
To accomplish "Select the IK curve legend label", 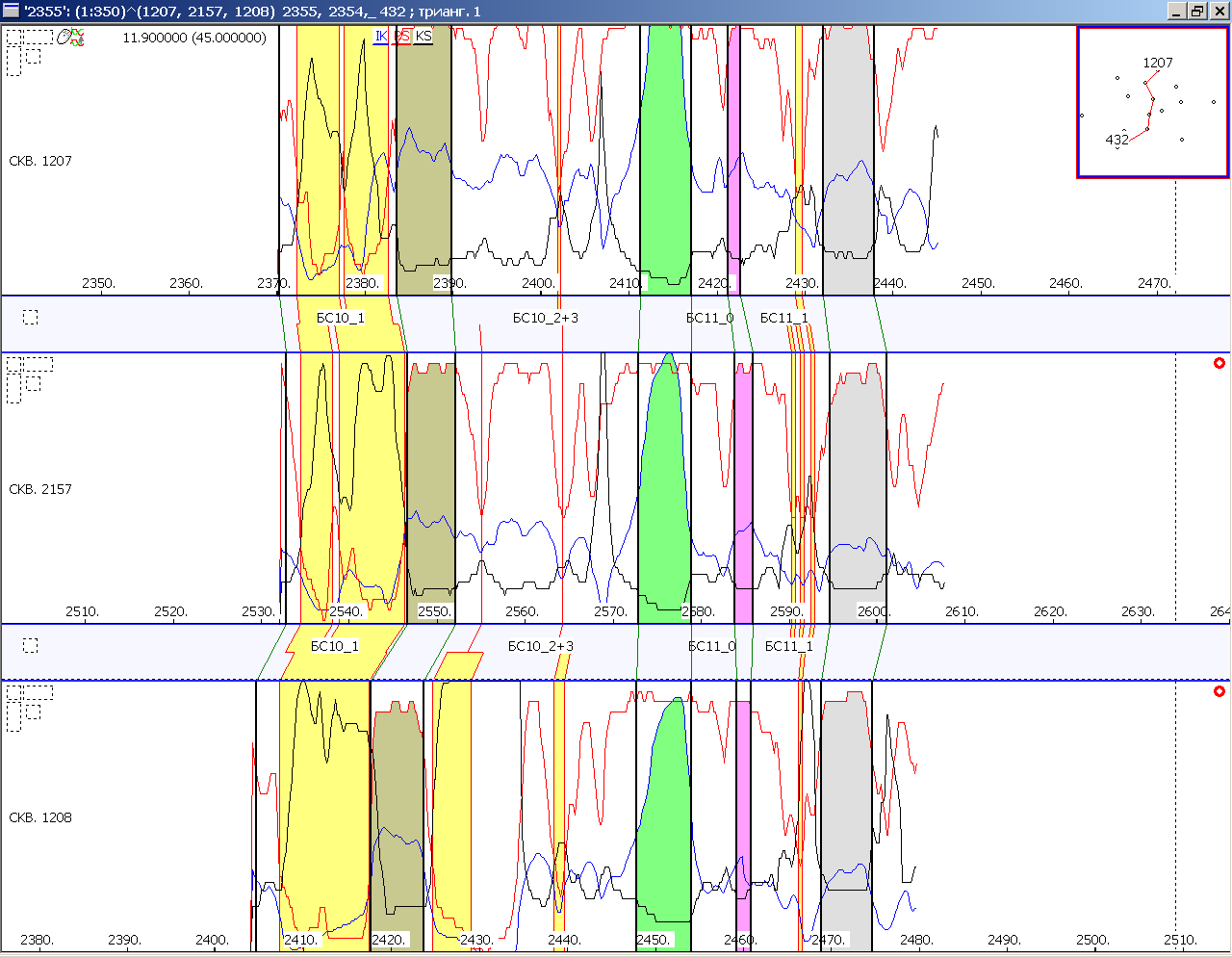I will pyautogui.click(x=381, y=37).
